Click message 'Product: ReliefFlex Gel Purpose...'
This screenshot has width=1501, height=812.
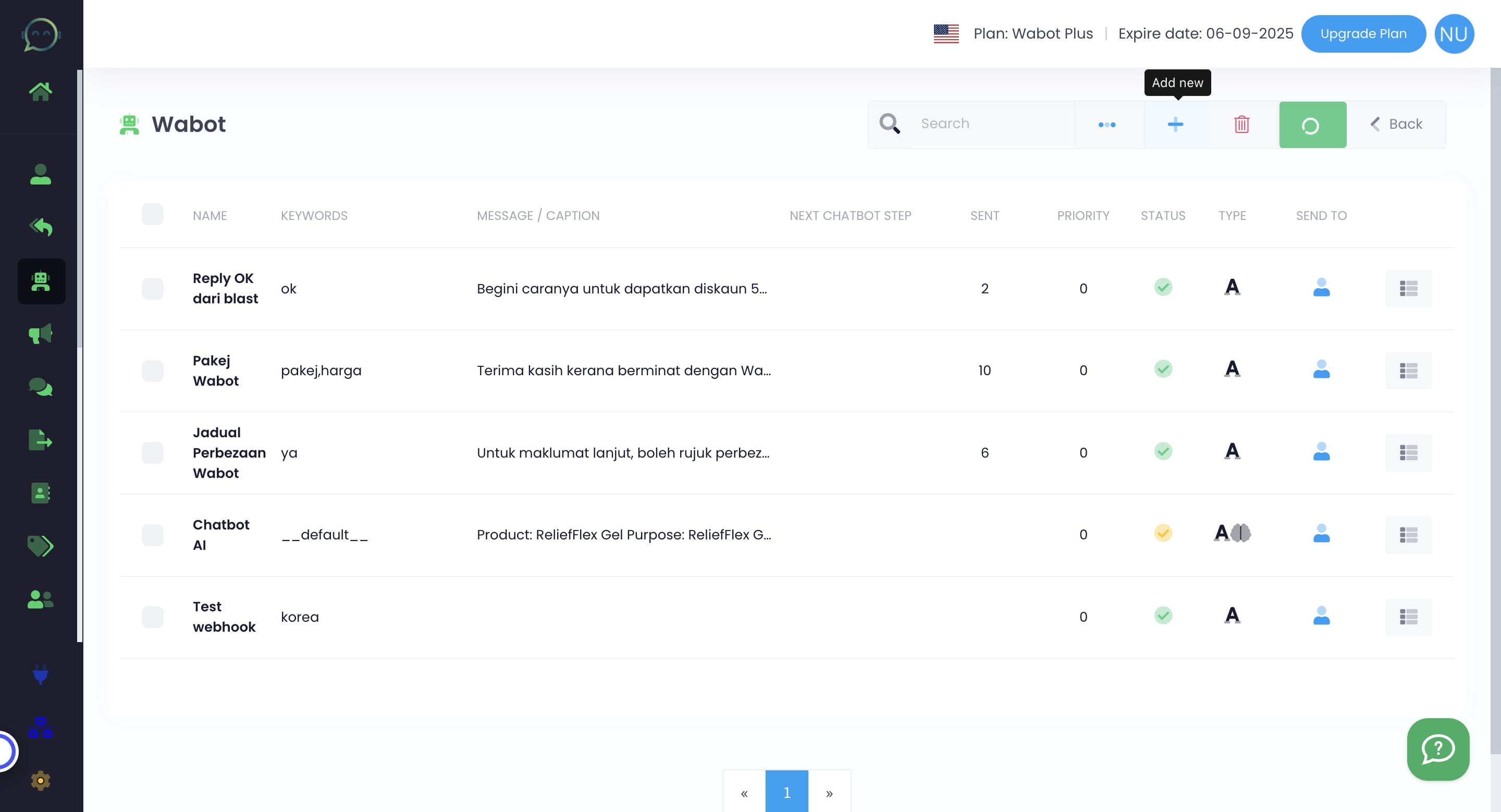point(624,535)
